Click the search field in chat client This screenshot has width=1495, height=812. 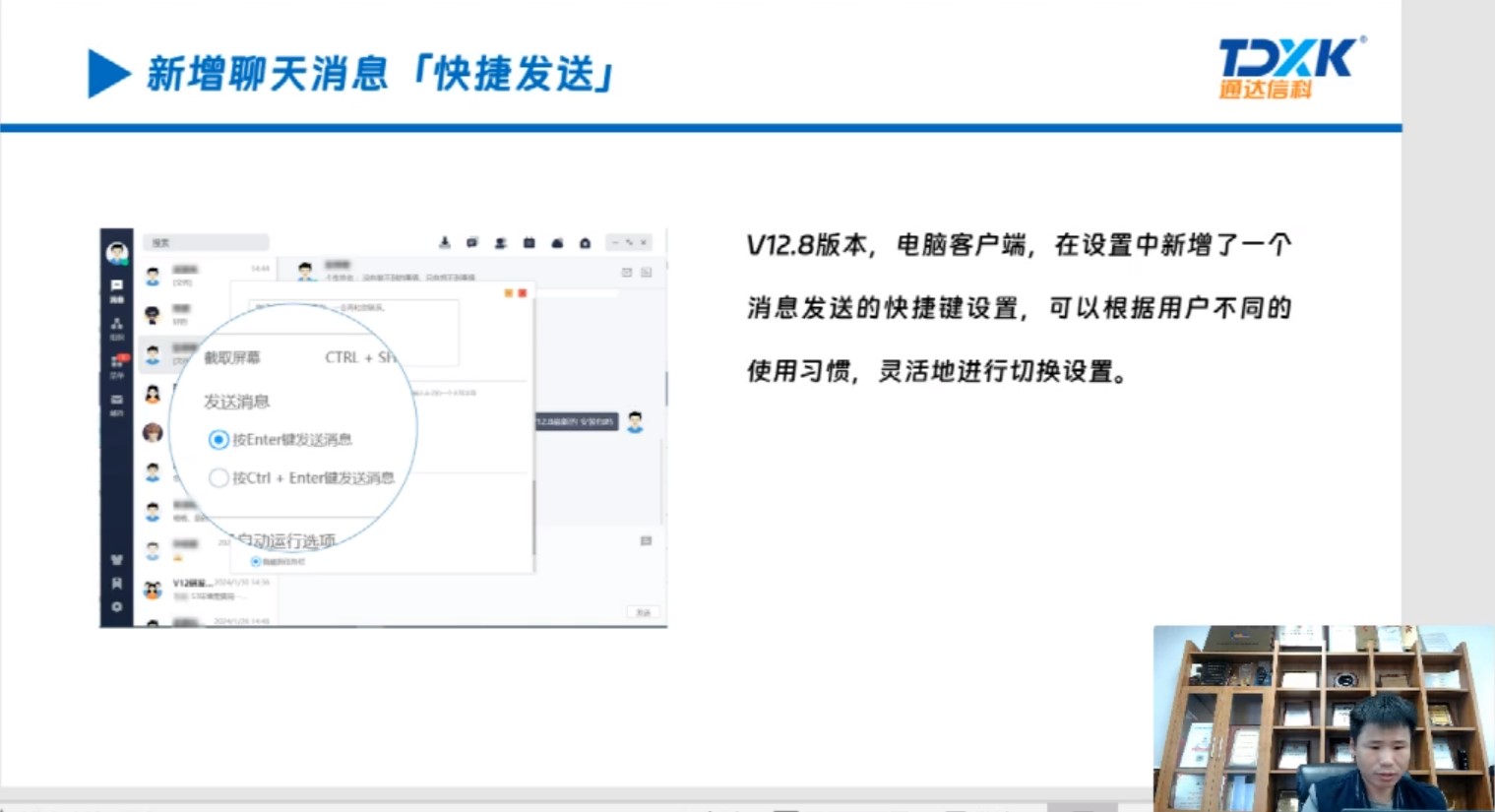206,242
